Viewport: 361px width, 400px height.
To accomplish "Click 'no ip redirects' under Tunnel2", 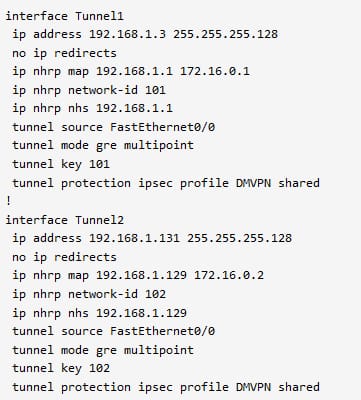I will (x=64, y=257).
